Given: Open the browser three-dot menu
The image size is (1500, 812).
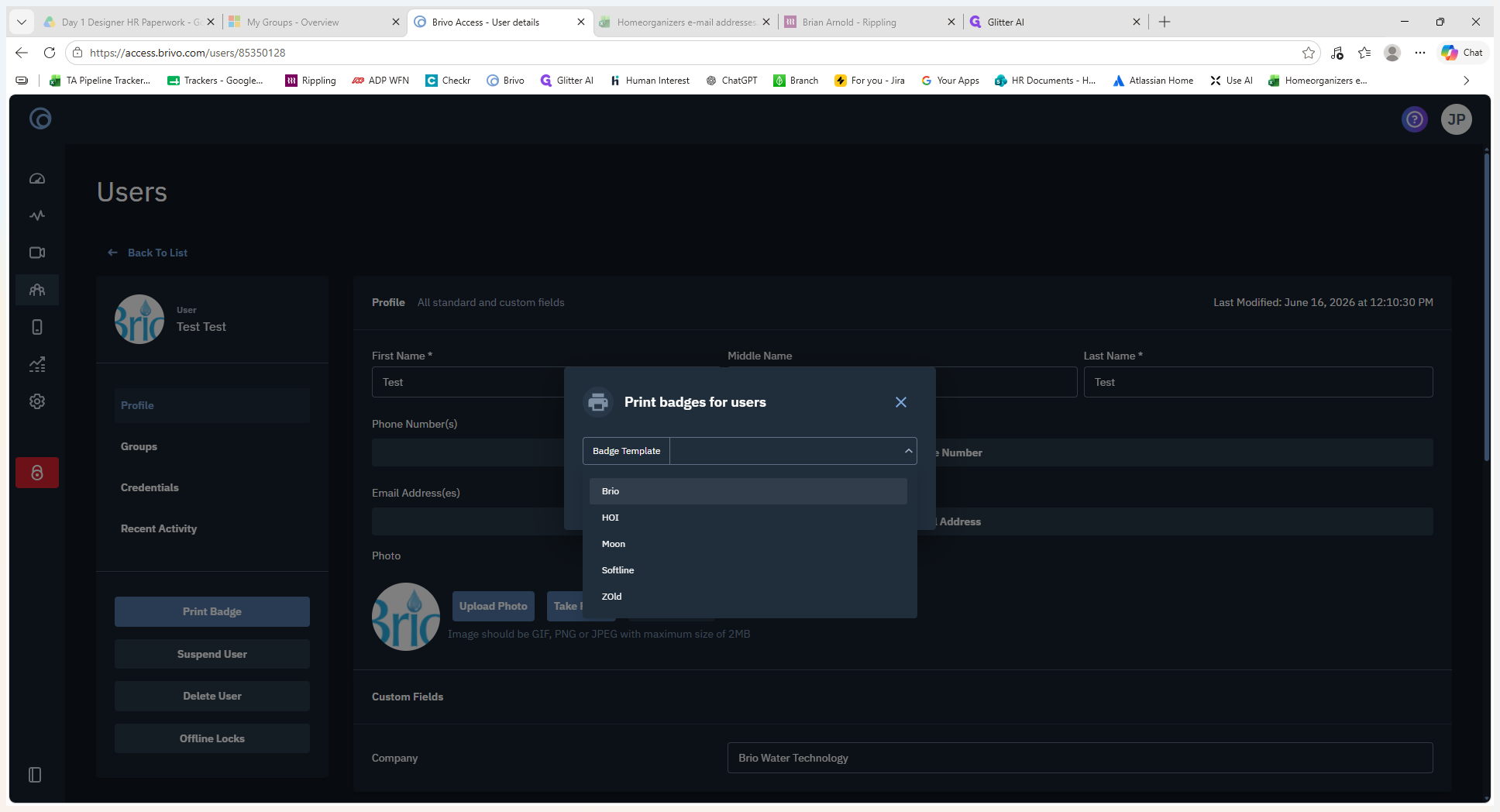Looking at the screenshot, I should (x=1419, y=53).
